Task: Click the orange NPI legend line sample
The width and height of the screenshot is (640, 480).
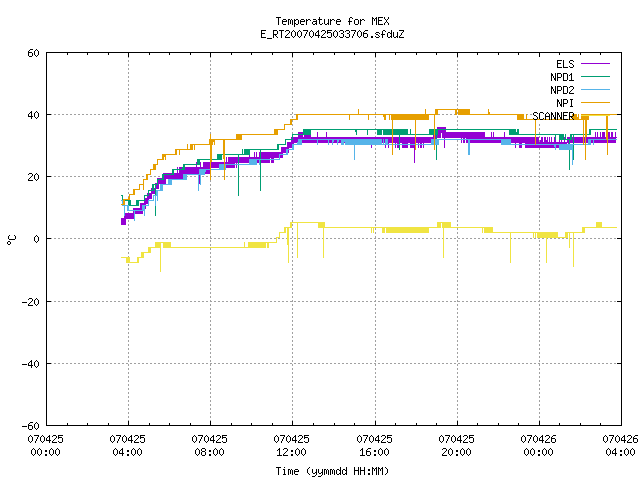Action: click(595, 103)
